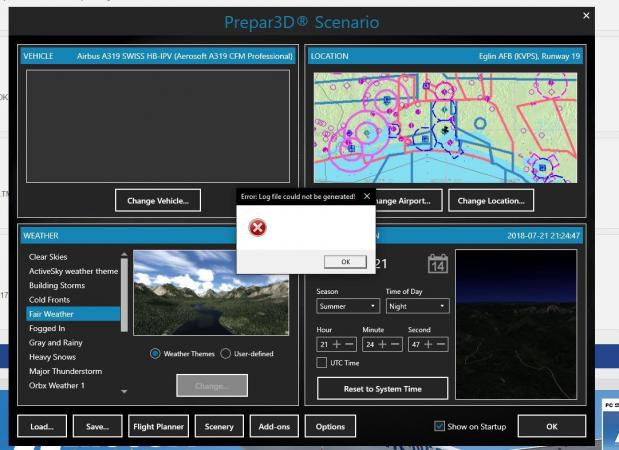Select Fair Weather theme
This screenshot has width=619, height=450.
tap(73, 314)
